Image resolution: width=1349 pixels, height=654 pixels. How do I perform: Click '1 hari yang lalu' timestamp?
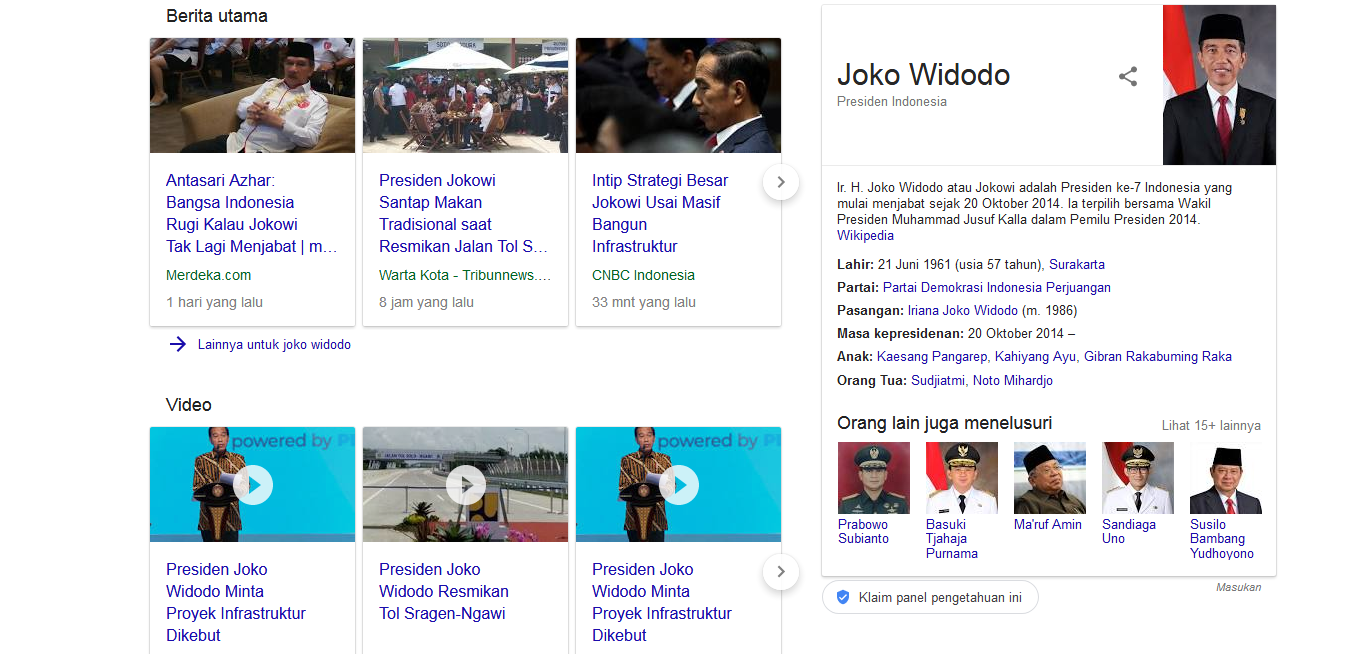pos(214,302)
